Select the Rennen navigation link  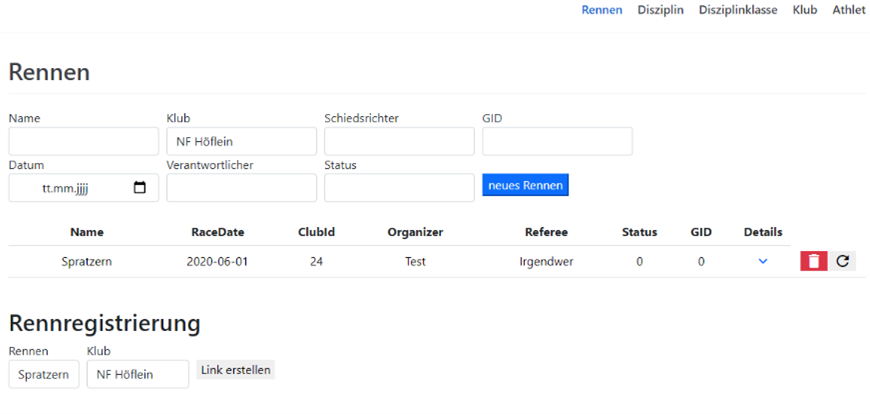pyautogui.click(x=602, y=10)
